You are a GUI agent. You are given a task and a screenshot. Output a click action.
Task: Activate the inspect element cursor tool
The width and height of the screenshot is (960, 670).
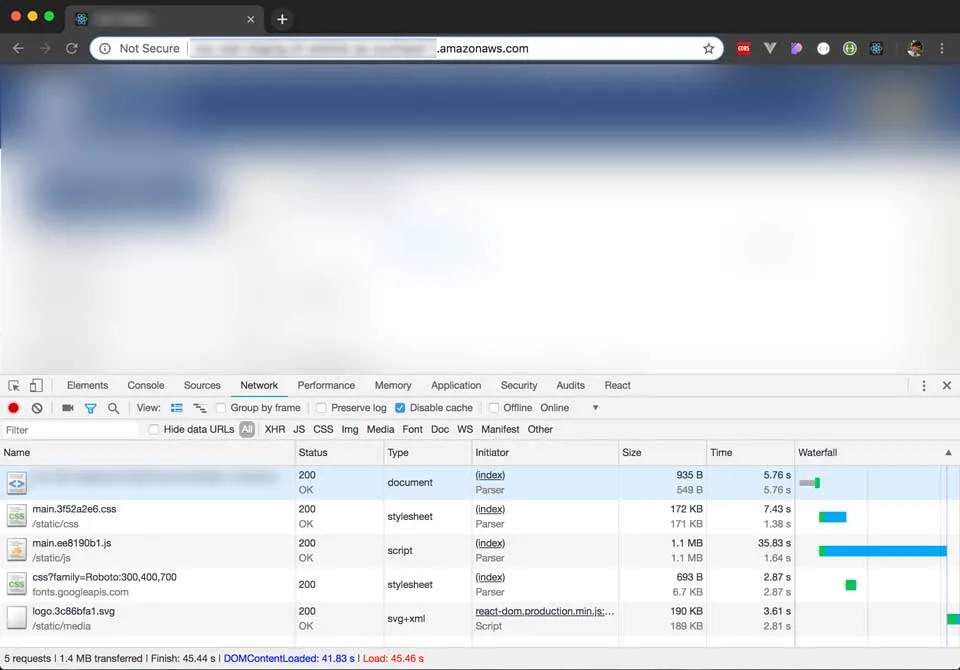click(14, 385)
